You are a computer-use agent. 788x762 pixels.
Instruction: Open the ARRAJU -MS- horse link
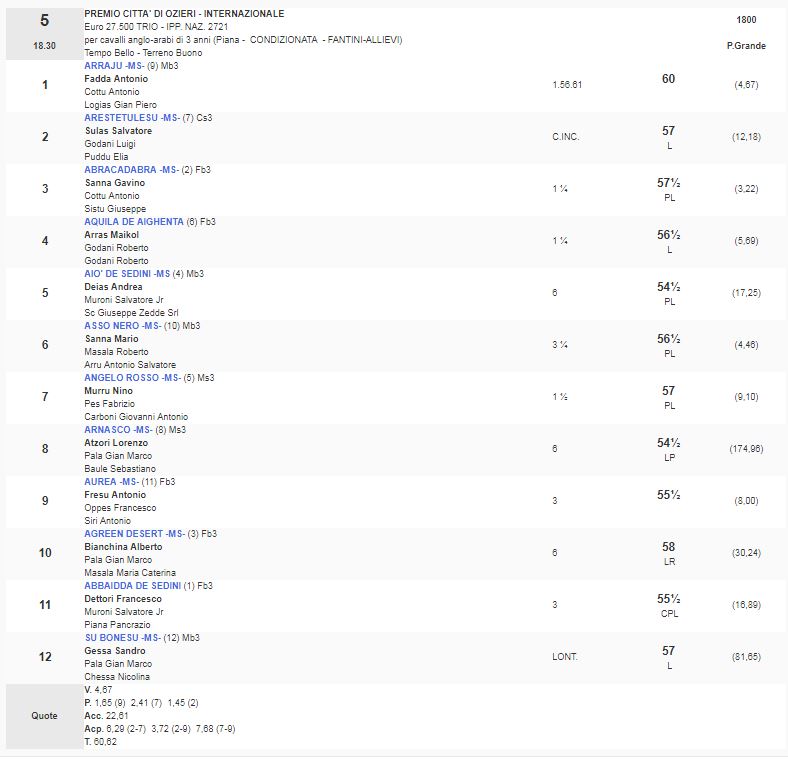coord(114,66)
